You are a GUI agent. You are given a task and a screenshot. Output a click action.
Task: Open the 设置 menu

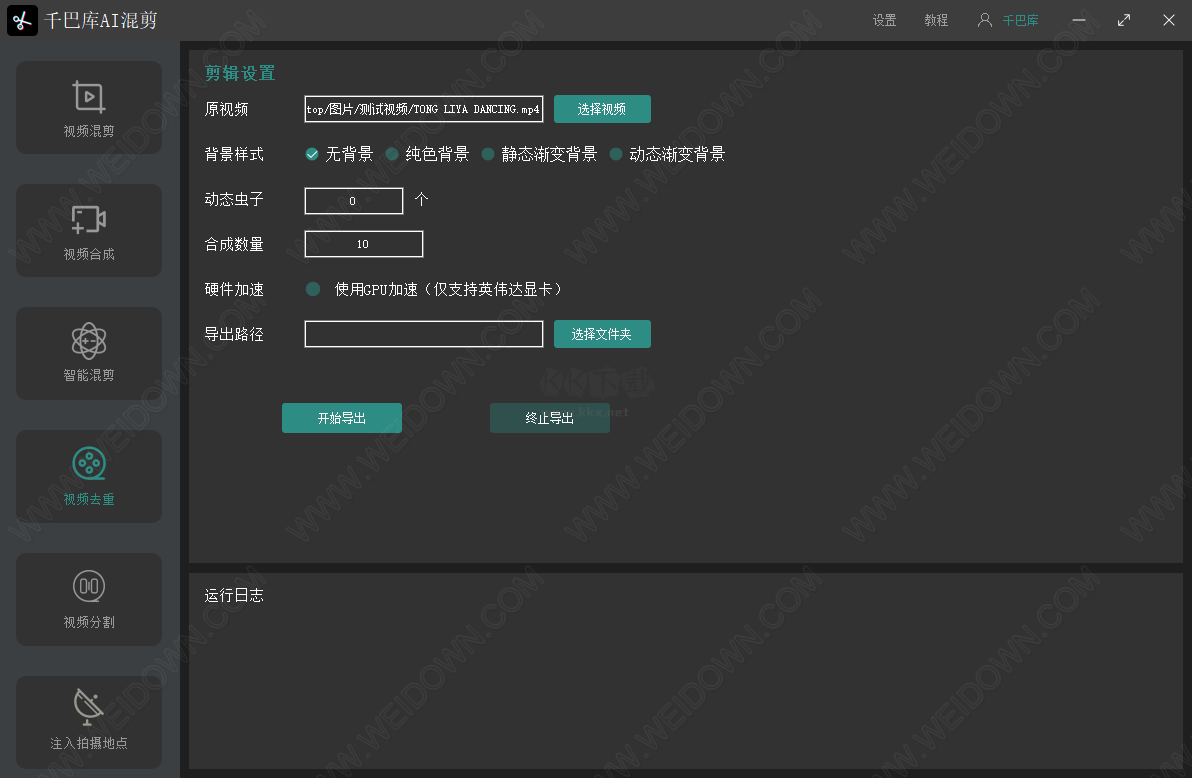(x=884, y=19)
